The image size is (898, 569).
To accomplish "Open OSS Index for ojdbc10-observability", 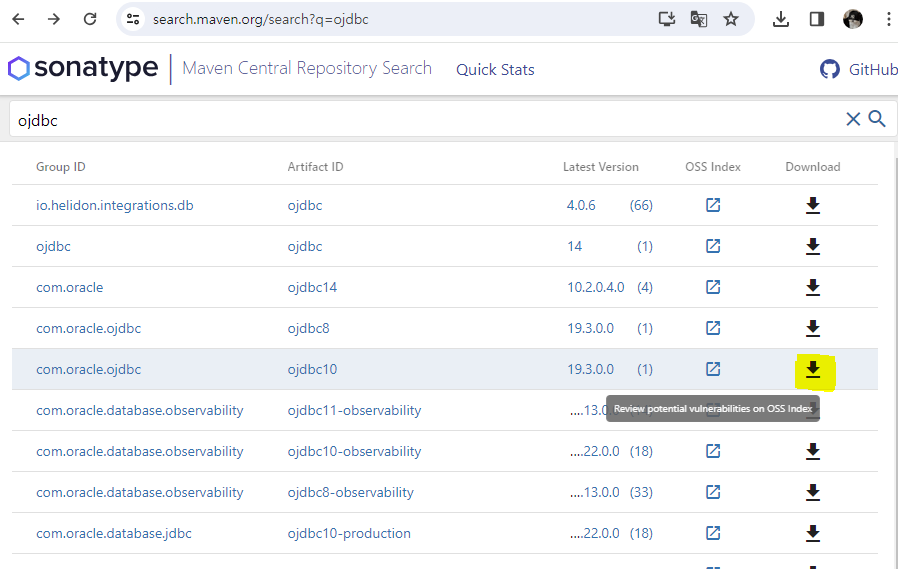I will (712, 451).
